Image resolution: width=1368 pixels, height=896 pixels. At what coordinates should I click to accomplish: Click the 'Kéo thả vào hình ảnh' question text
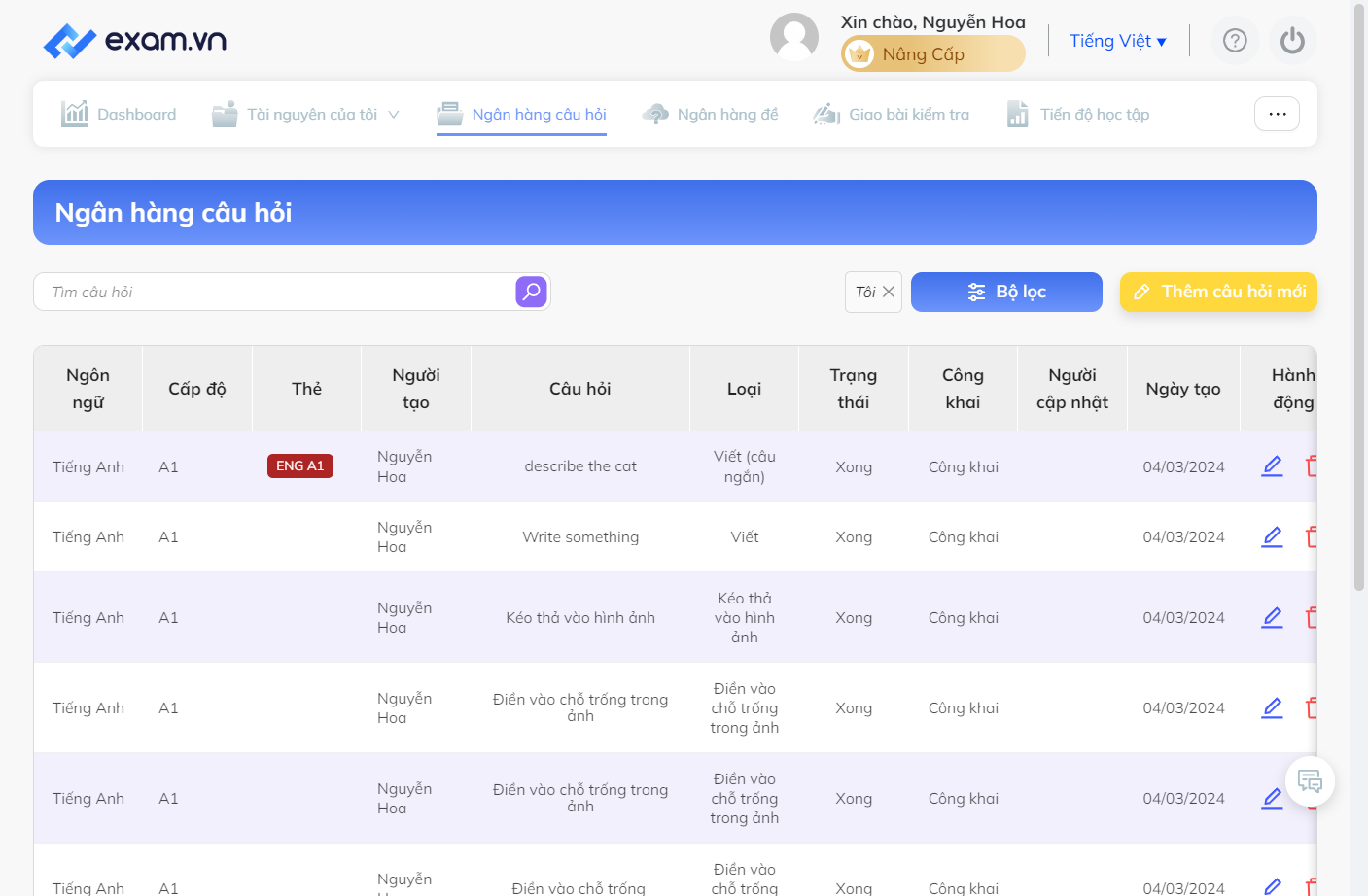[x=580, y=617]
